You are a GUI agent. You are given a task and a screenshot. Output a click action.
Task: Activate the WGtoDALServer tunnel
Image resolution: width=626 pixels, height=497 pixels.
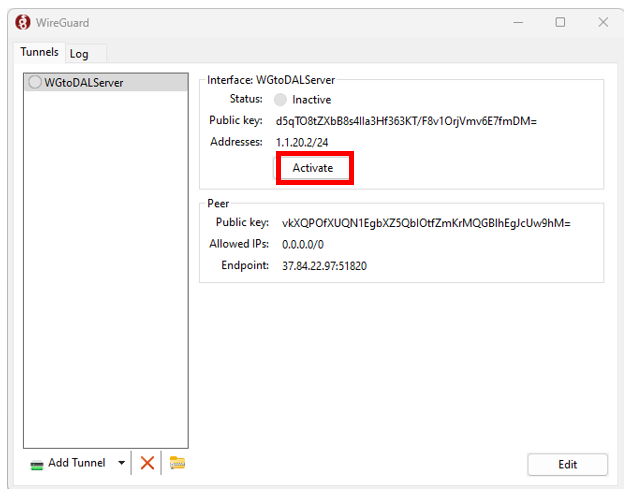[x=313, y=168]
